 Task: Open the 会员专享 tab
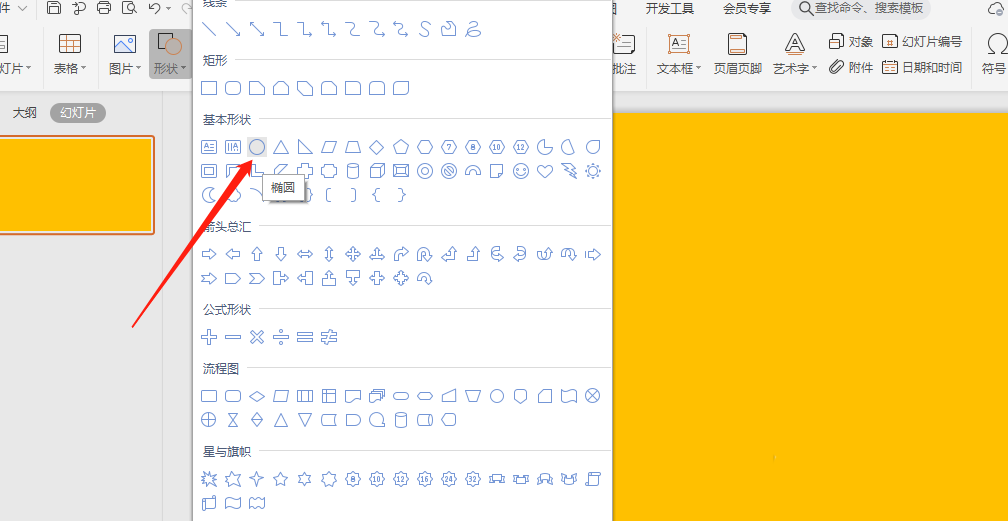[x=747, y=9]
